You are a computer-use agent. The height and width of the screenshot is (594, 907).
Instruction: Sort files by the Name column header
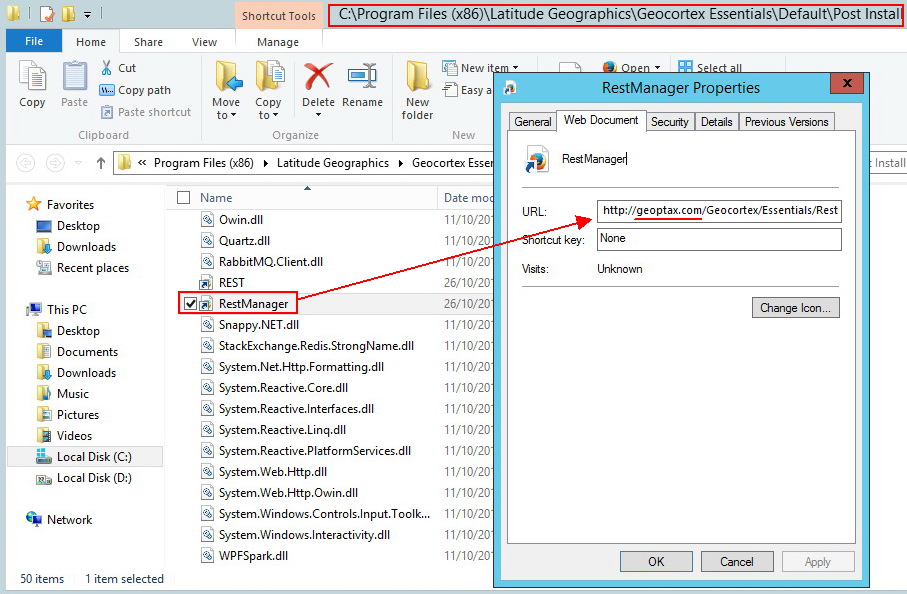tap(216, 198)
